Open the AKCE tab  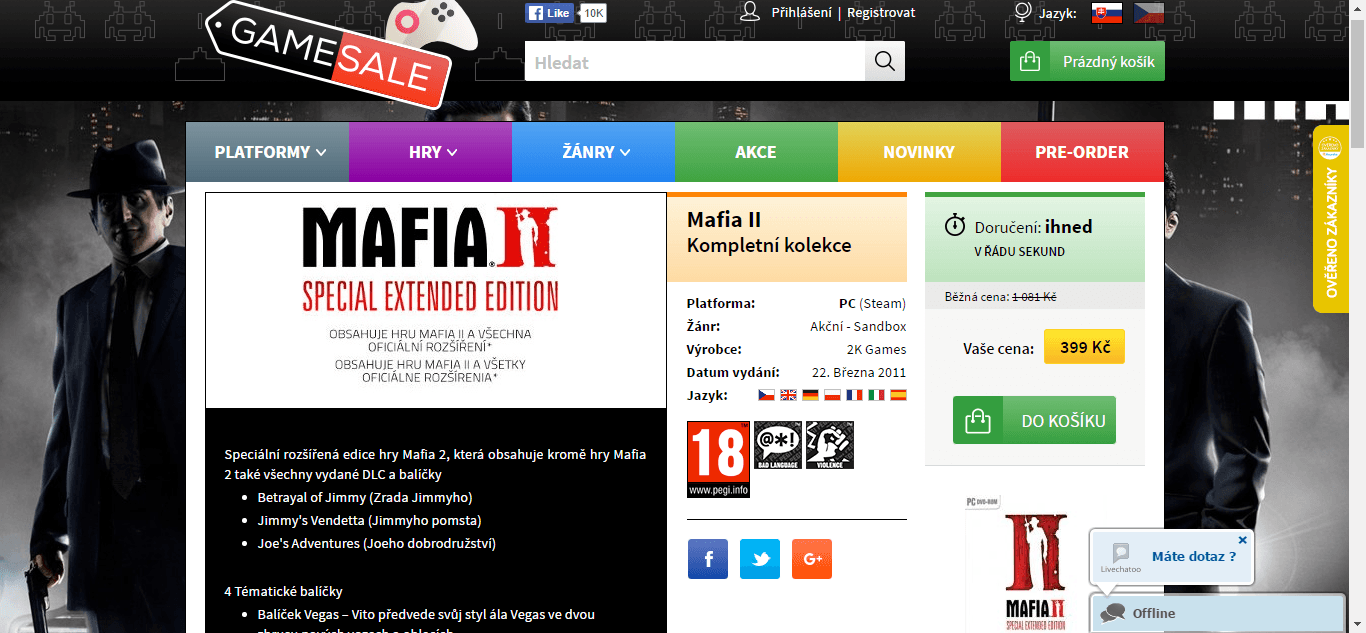[x=756, y=152]
